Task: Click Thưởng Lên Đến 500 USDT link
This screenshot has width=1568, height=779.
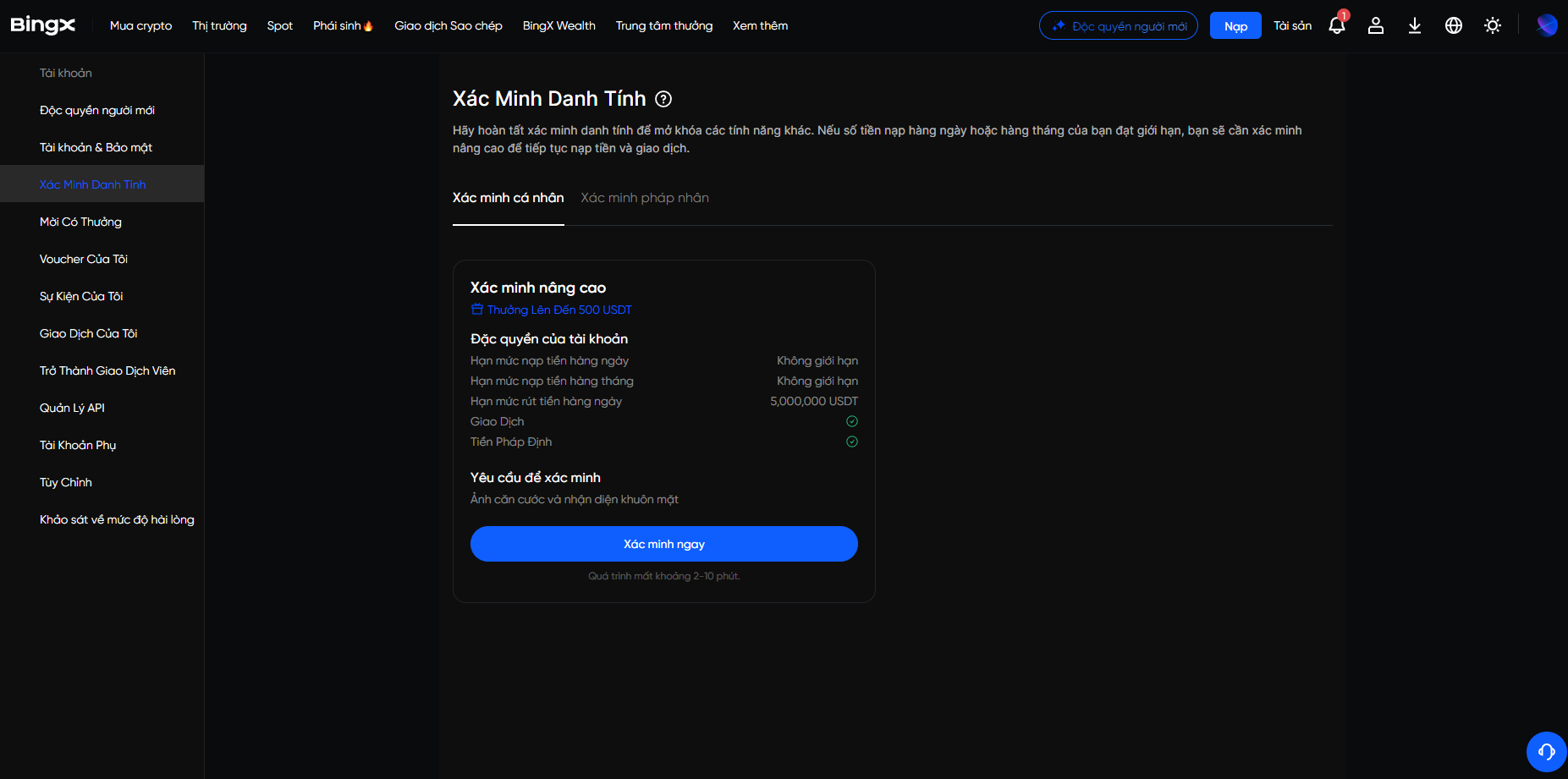Action: (x=559, y=310)
